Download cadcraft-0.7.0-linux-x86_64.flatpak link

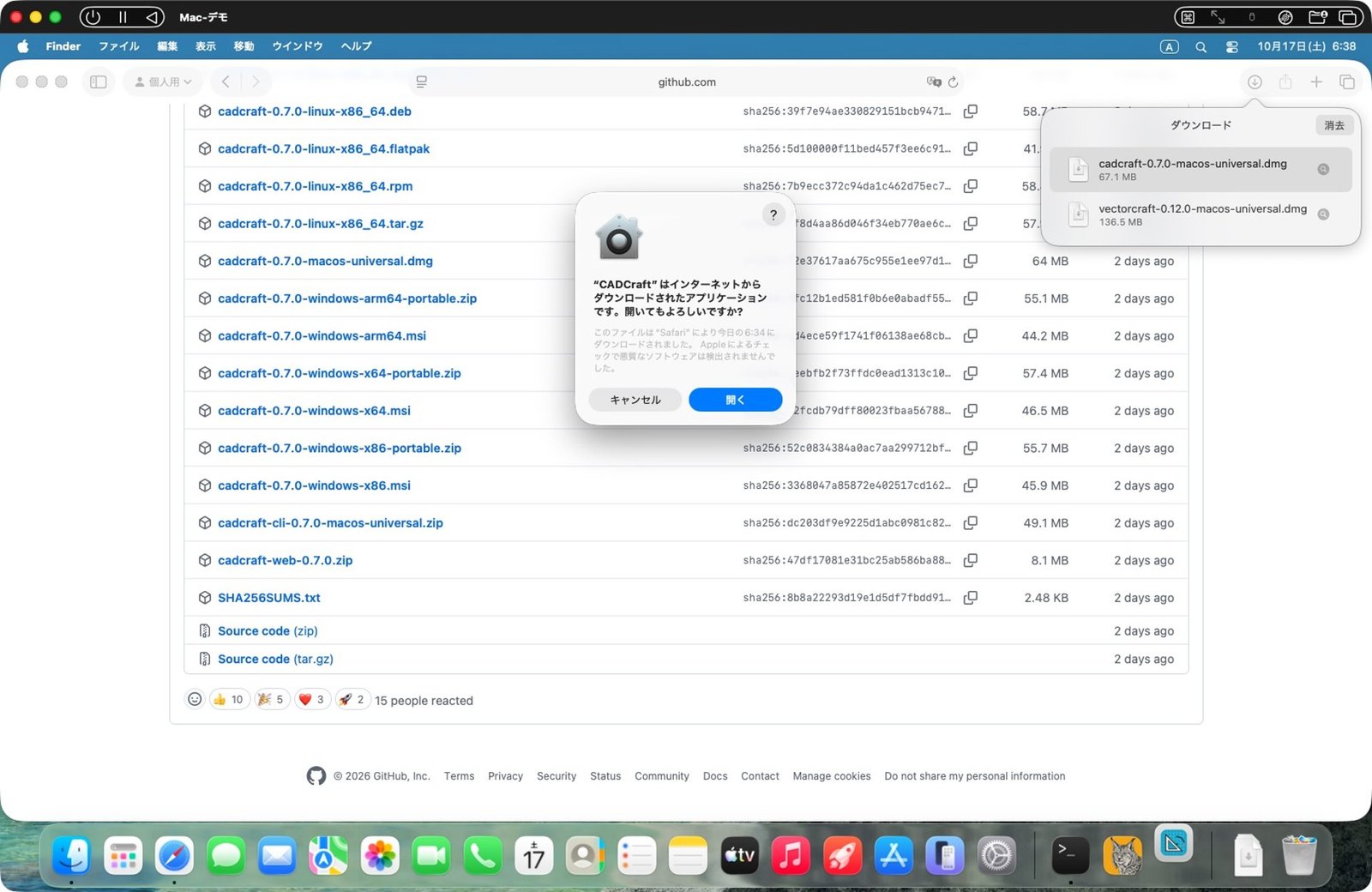[x=323, y=149]
